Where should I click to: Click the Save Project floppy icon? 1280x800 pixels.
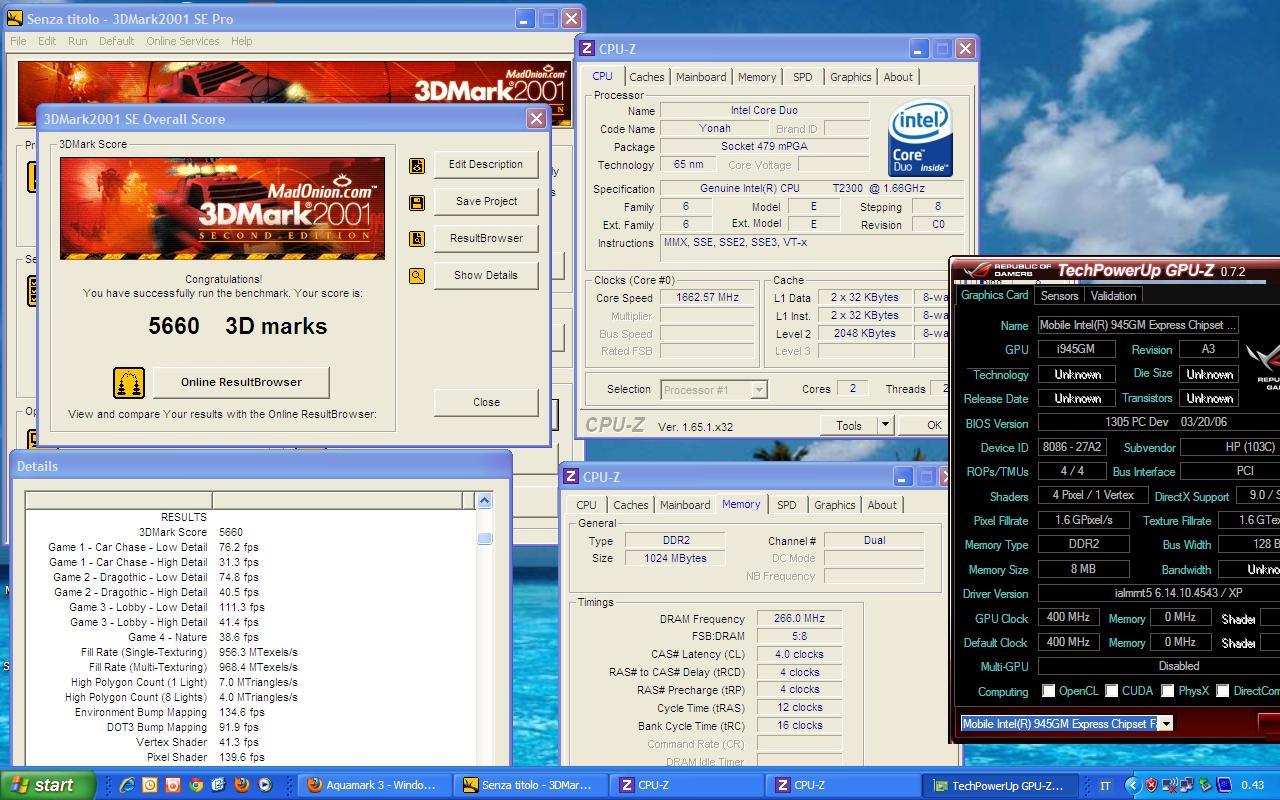click(417, 202)
